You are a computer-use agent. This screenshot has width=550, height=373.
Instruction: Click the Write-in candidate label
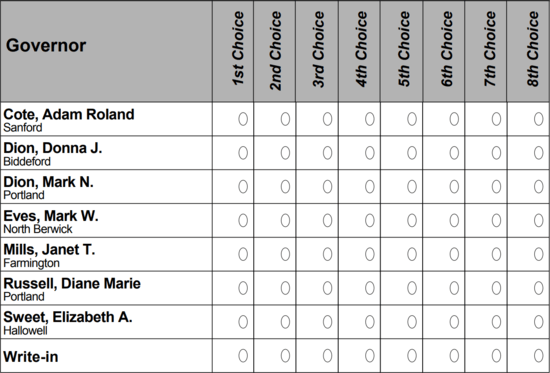31,357
